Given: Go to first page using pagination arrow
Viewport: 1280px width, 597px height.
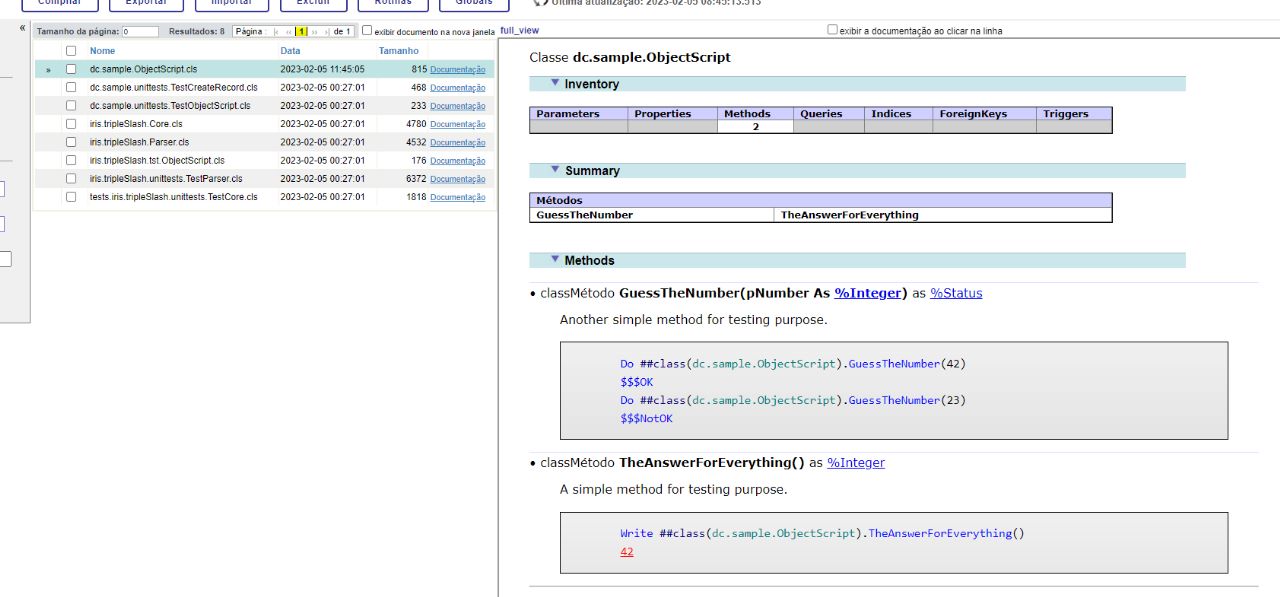Looking at the screenshot, I should [276, 32].
